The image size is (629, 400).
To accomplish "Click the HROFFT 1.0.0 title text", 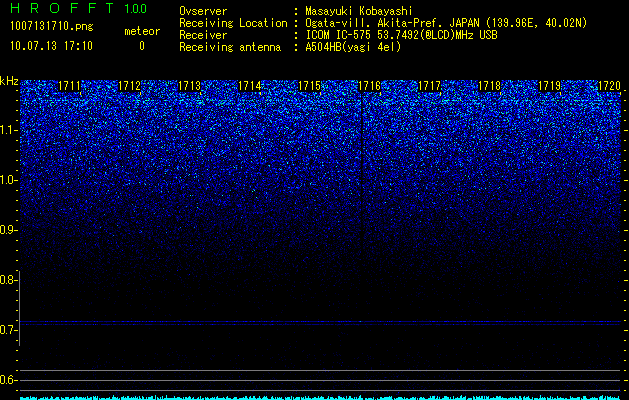I will pyautogui.click(x=79, y=8).
